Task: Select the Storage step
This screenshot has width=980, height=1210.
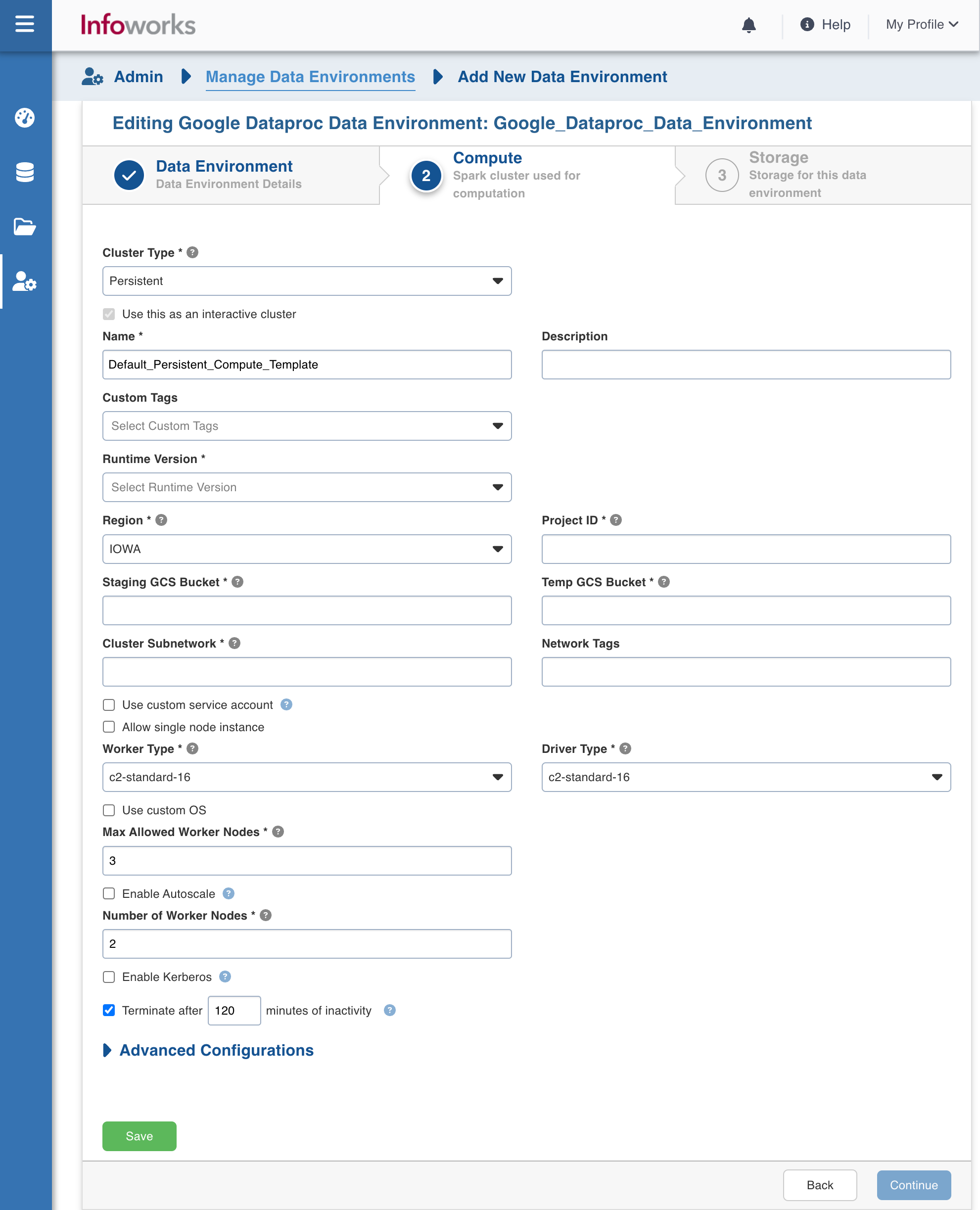Action: [823, 175]
